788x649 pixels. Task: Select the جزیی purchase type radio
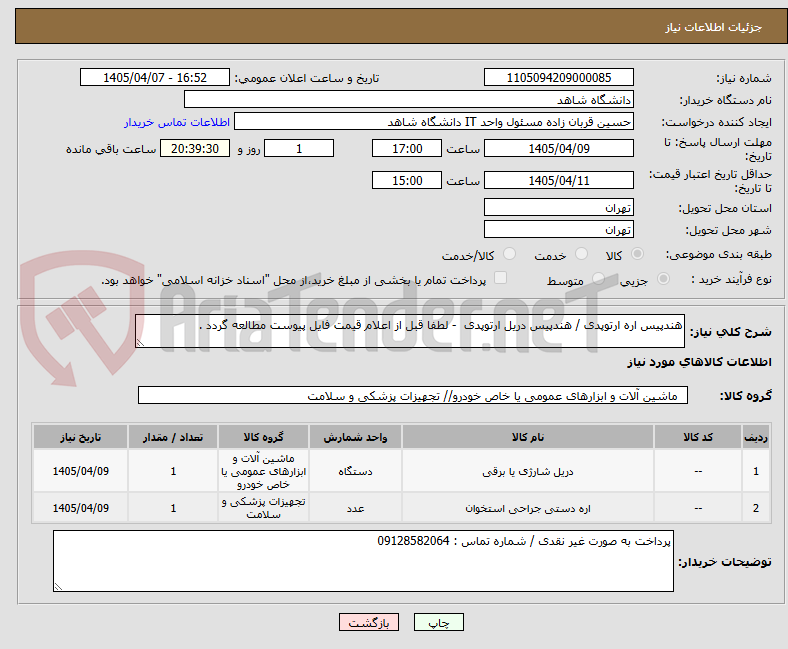pos(663,279)
